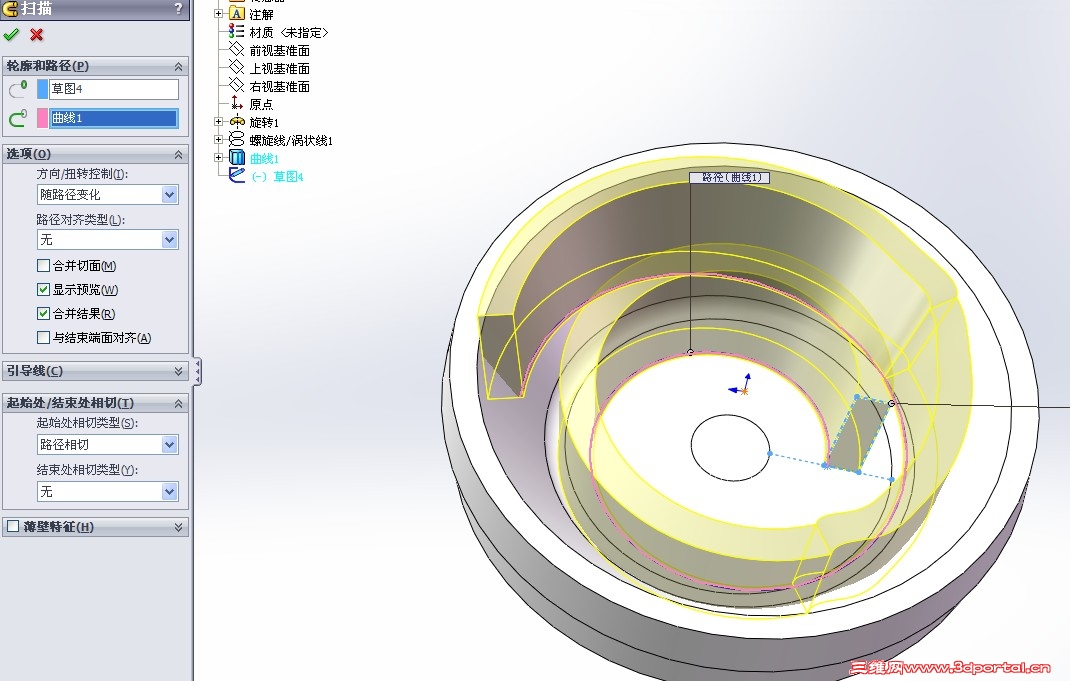Select 材质 <未指定> in the tree
Viewport: 1070px width, 681px height.
[x=289, y=32]
